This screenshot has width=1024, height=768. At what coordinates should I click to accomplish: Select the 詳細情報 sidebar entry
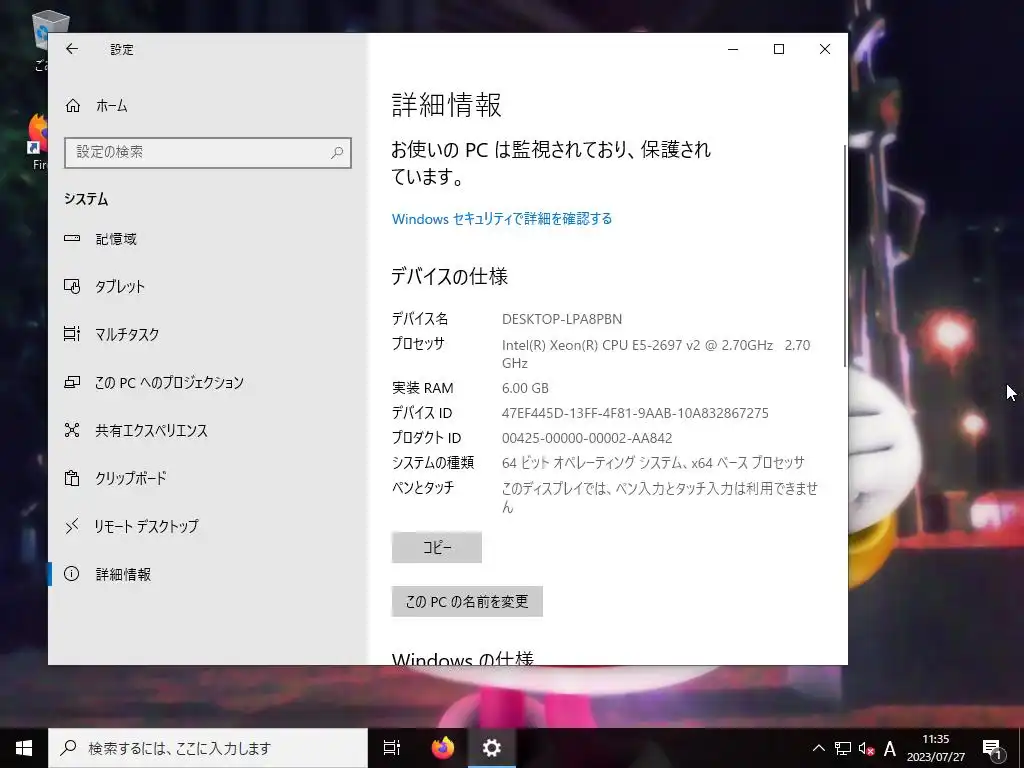(208, 574)
